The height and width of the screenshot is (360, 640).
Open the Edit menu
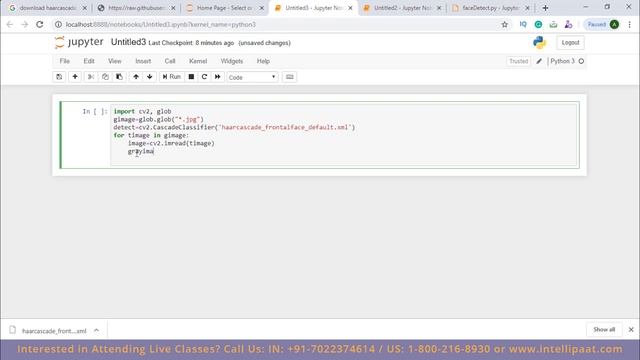[89, 61]
